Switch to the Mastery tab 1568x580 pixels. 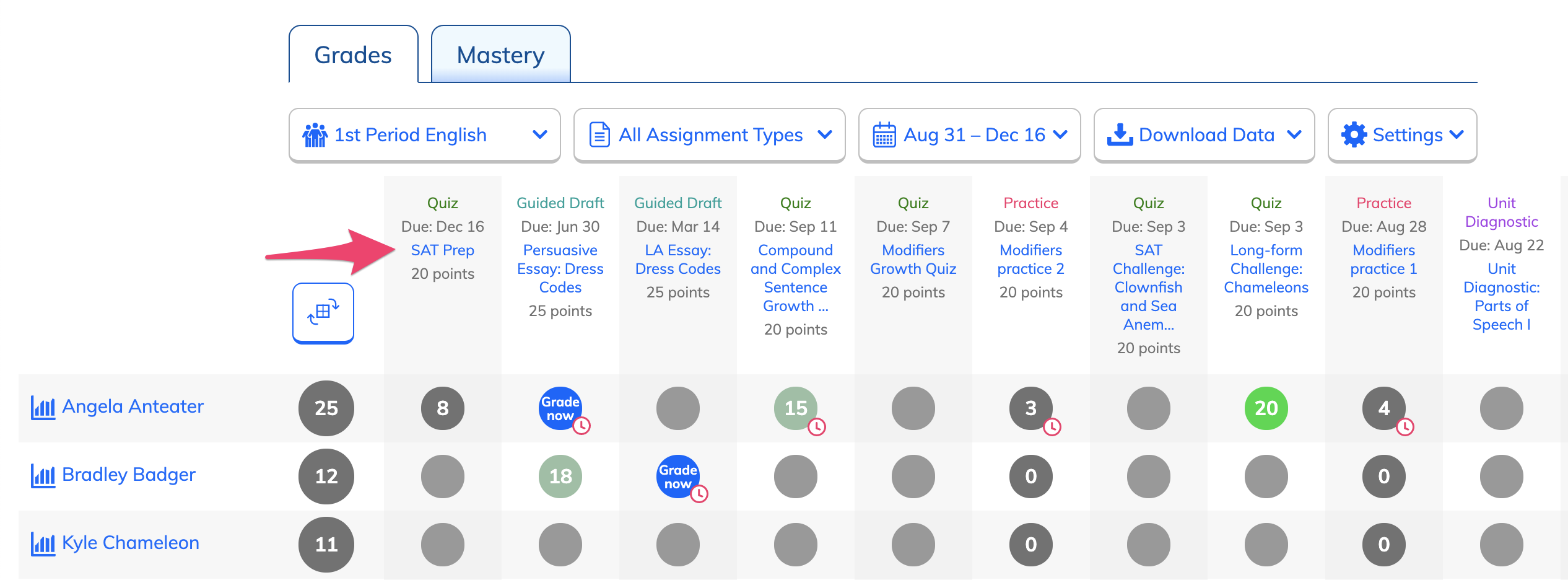[501, 55]
